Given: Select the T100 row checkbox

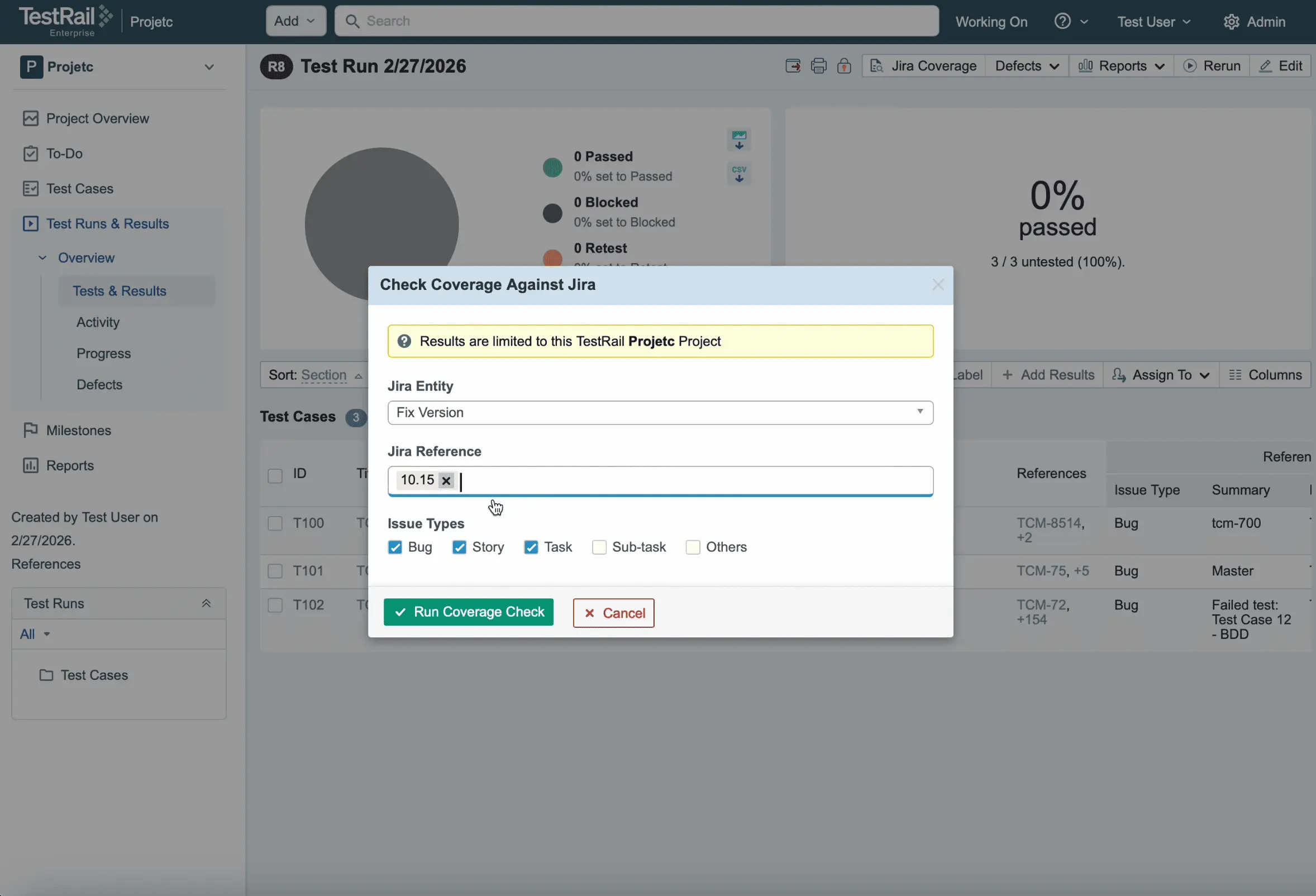Looking at the screenshot, I should [275, 523].
